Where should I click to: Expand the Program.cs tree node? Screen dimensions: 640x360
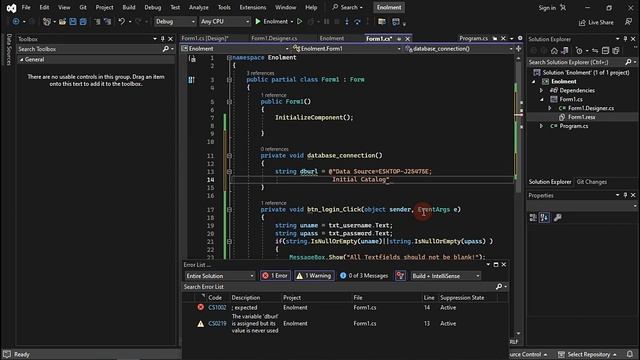542,126
